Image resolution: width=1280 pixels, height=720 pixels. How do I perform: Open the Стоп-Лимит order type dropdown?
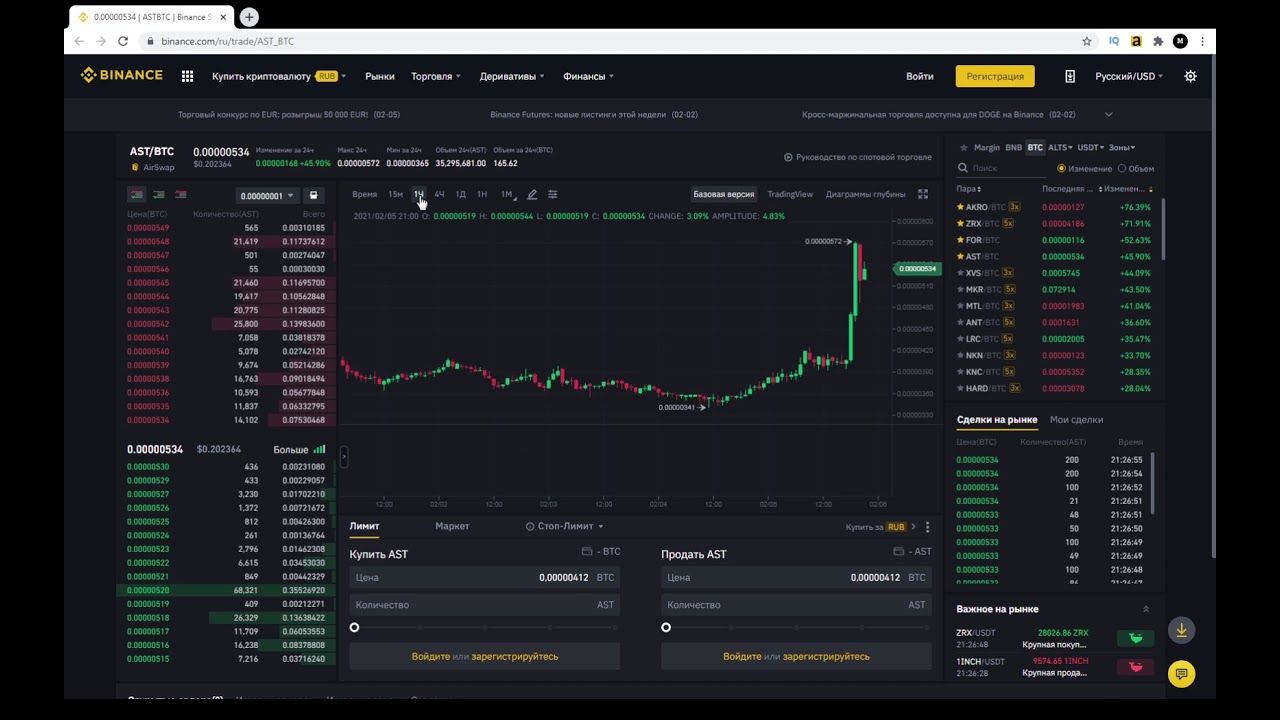pyautogui.click(x=565, y=526)
